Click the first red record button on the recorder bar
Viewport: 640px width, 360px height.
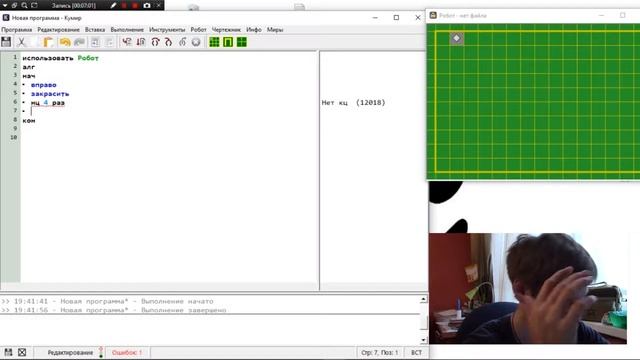click(x=124, y=5)
